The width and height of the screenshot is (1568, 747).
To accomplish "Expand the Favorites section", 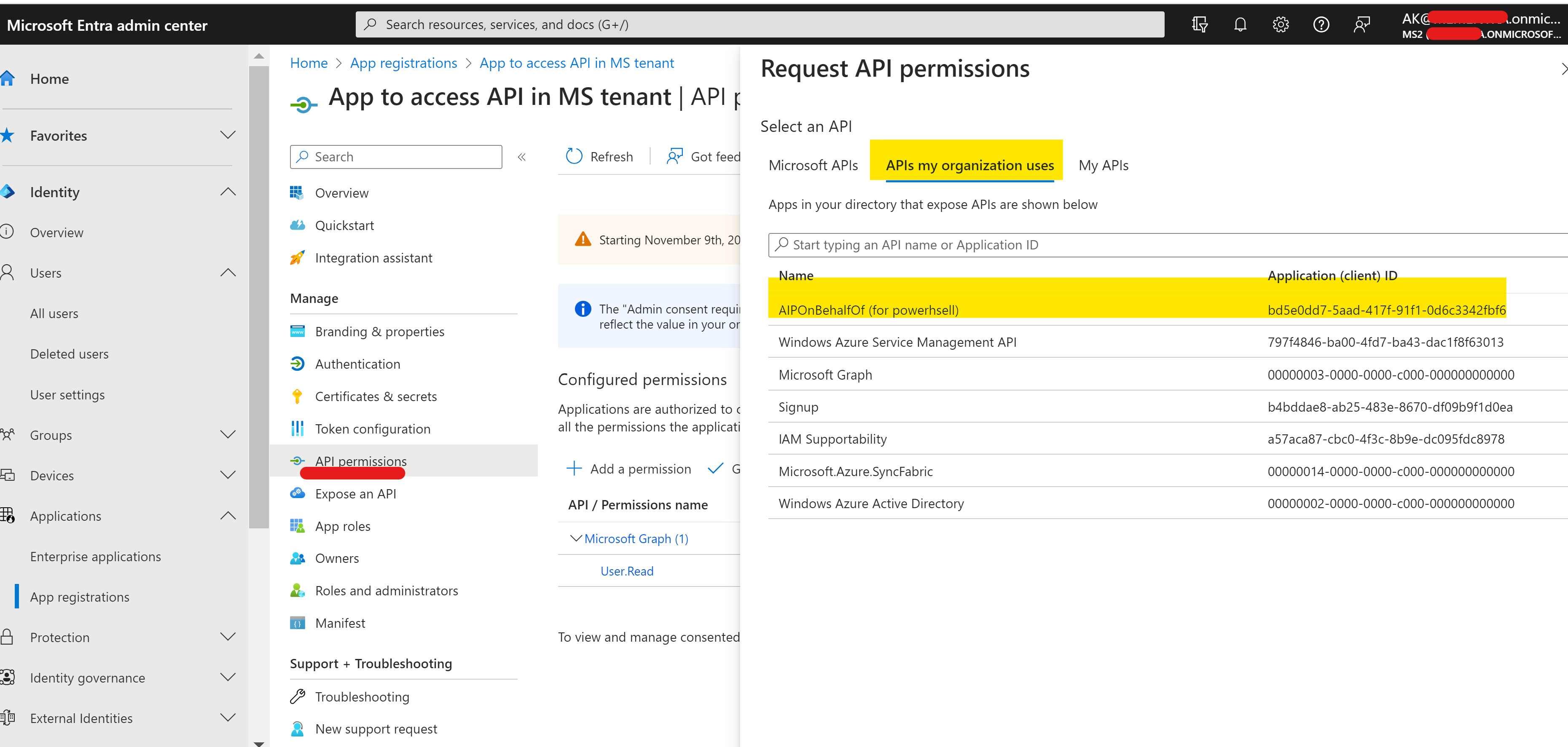I will coord(228,135).
